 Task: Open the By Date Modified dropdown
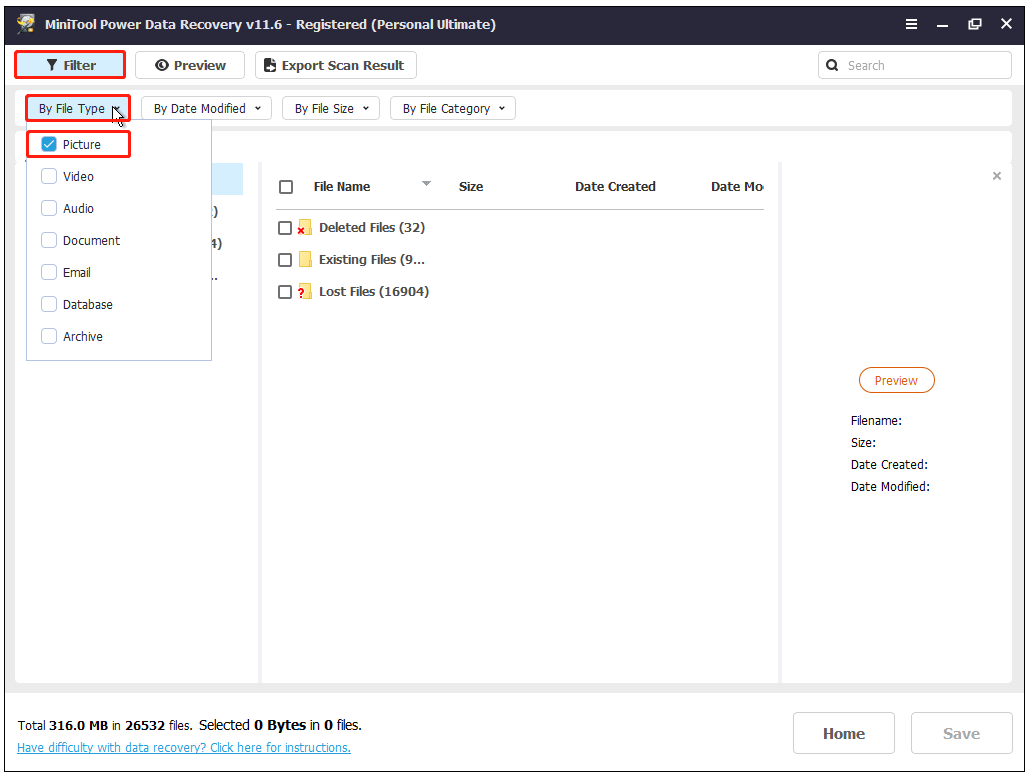206,109
